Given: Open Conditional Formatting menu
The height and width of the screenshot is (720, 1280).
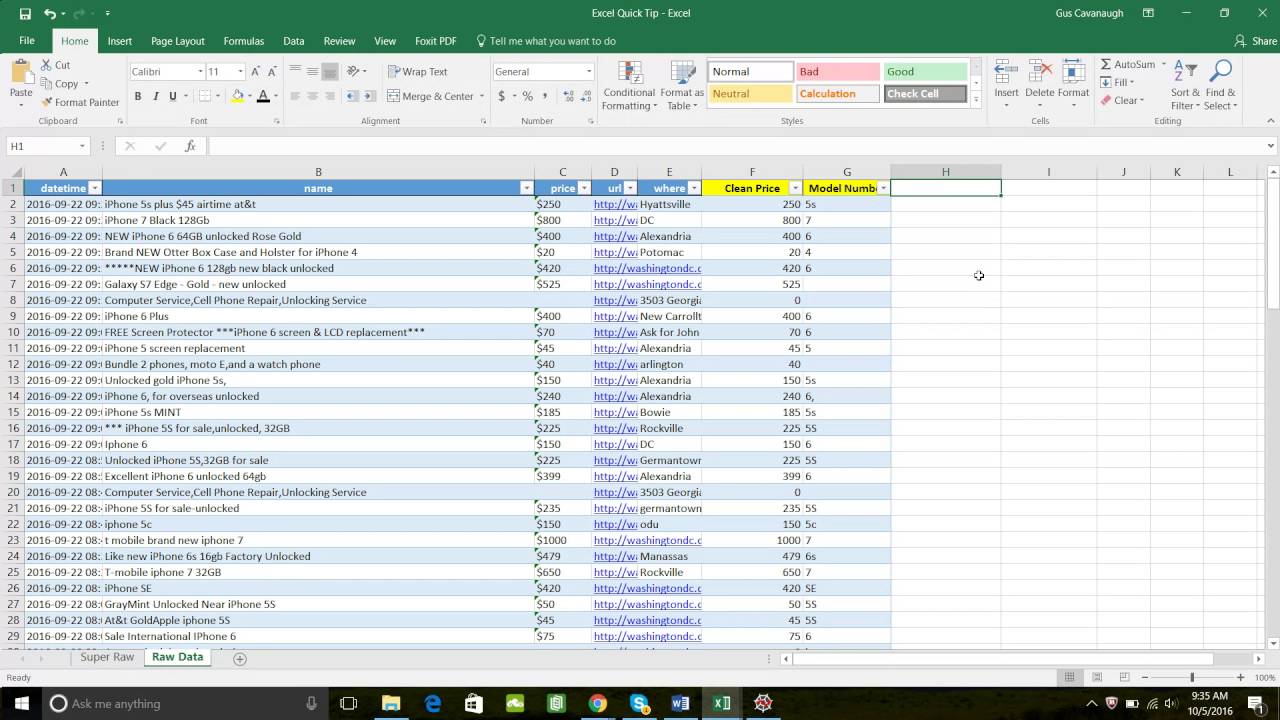Looking at the screenshot, I should [x=629, y=86].
